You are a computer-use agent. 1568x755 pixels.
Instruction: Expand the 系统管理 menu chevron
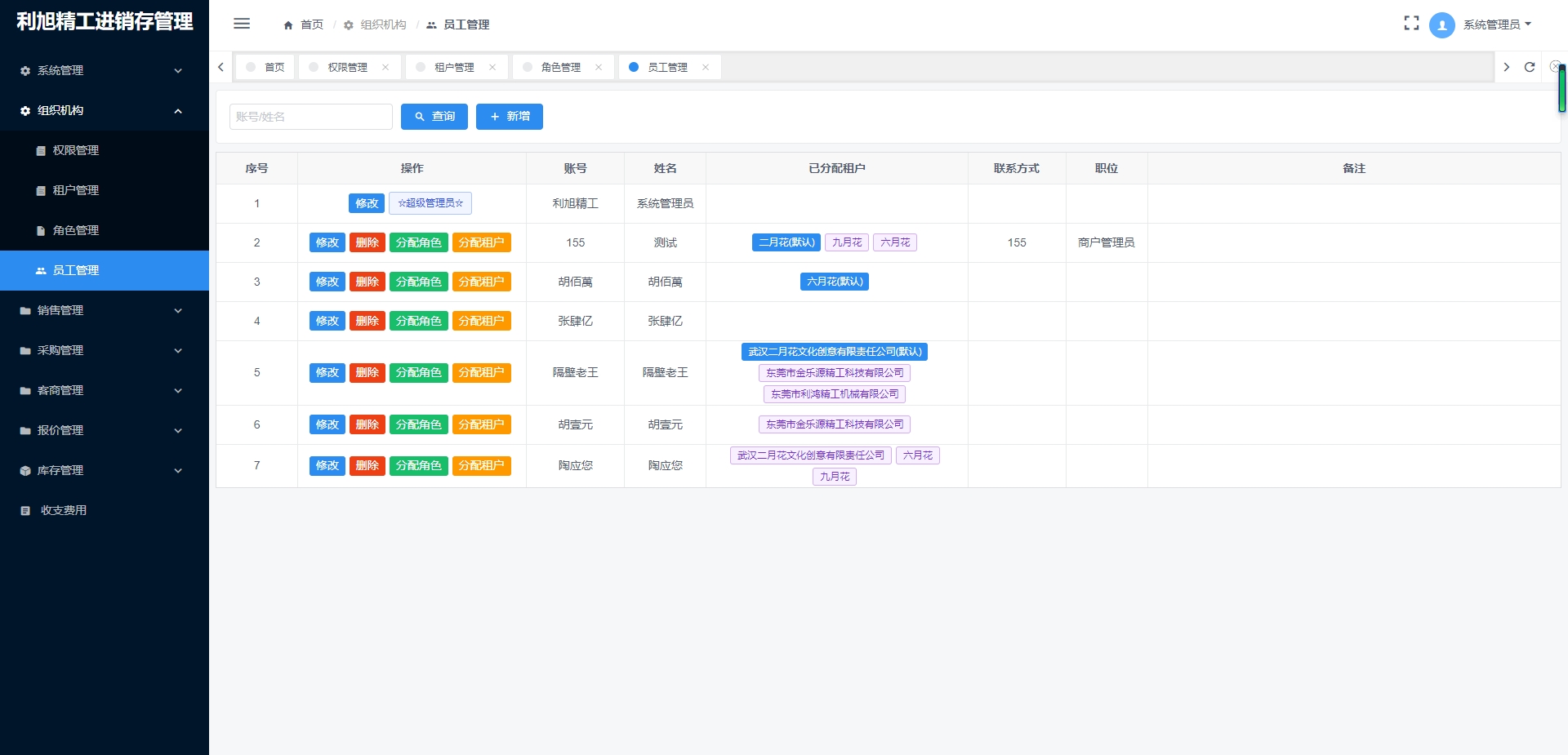point(178,71)
